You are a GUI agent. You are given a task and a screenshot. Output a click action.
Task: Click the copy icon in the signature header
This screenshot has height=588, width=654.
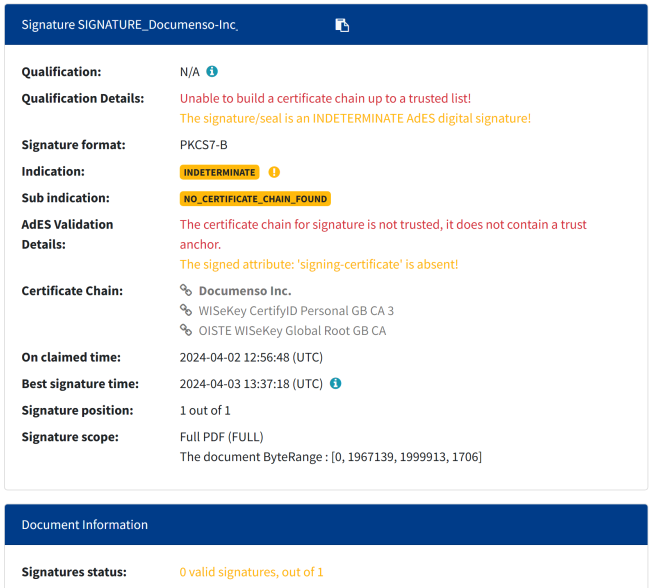pyautogui.click(x=342, y=25)
